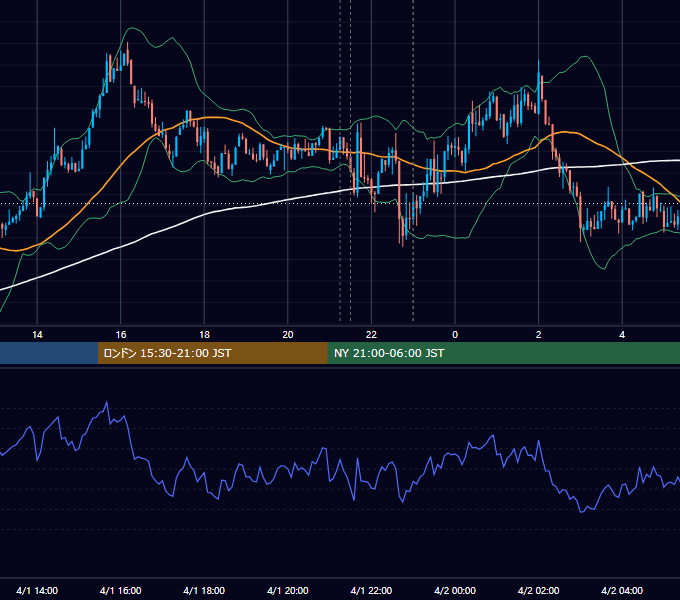Click the 4/2 04:00 date label

(622, 590)
